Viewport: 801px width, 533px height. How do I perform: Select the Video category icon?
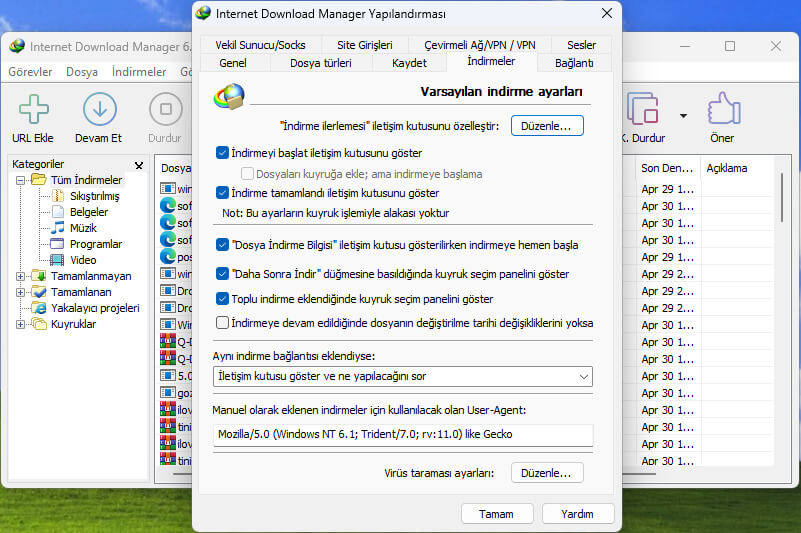[57, 260]
